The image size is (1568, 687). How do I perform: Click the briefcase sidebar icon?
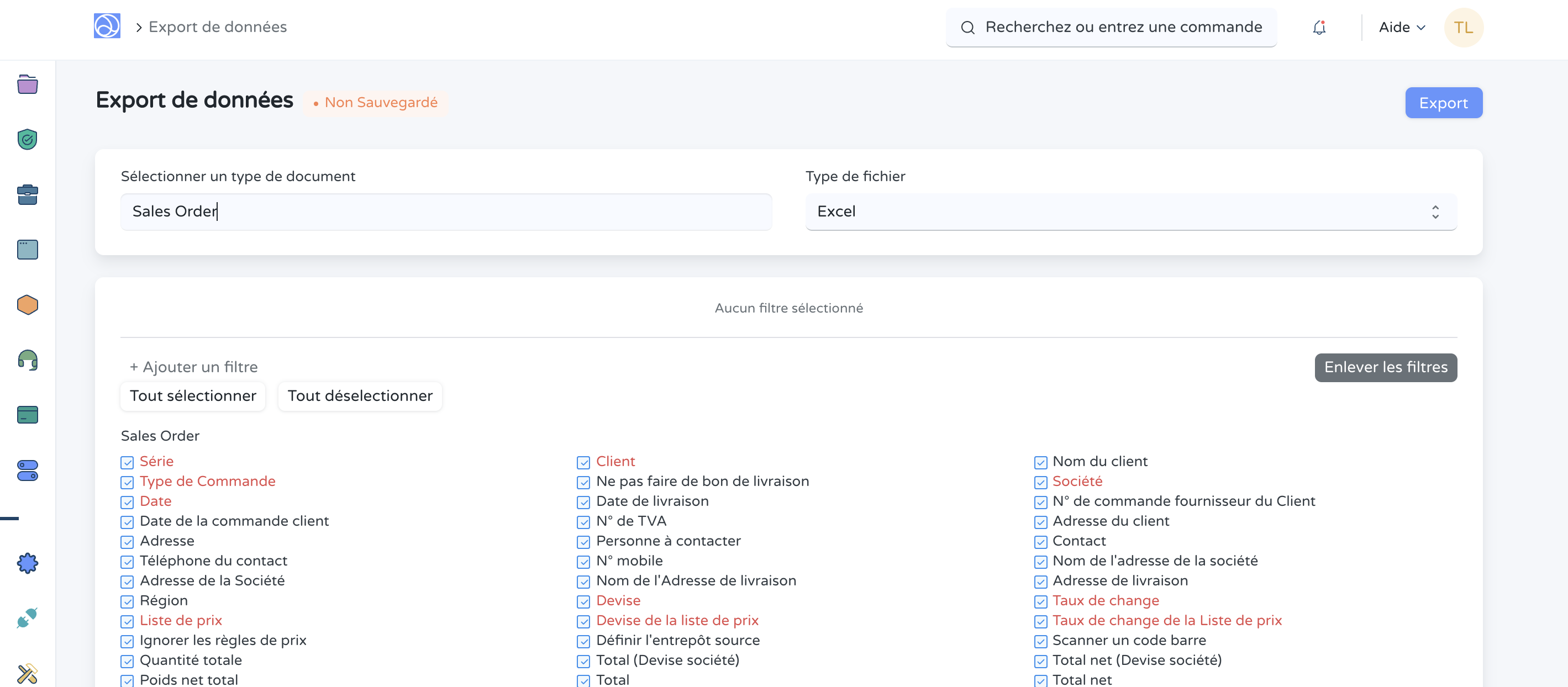28,195
